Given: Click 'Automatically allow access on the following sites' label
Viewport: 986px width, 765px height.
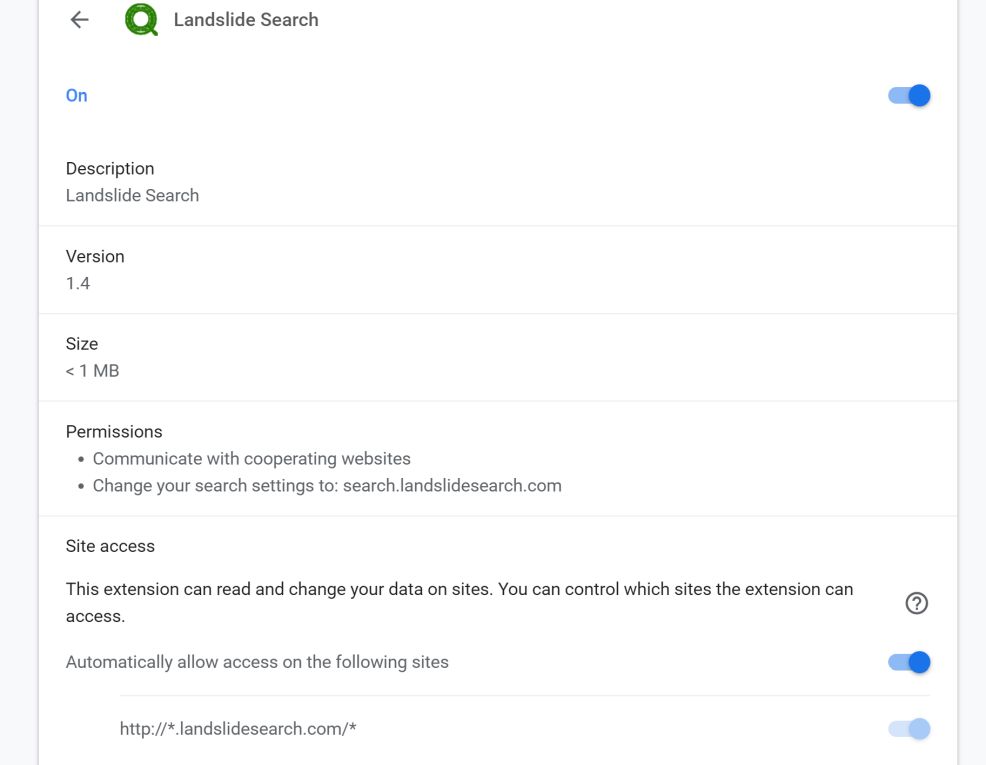Looking at the screenshot, I should pyautogui.click(x=257, y=662).
